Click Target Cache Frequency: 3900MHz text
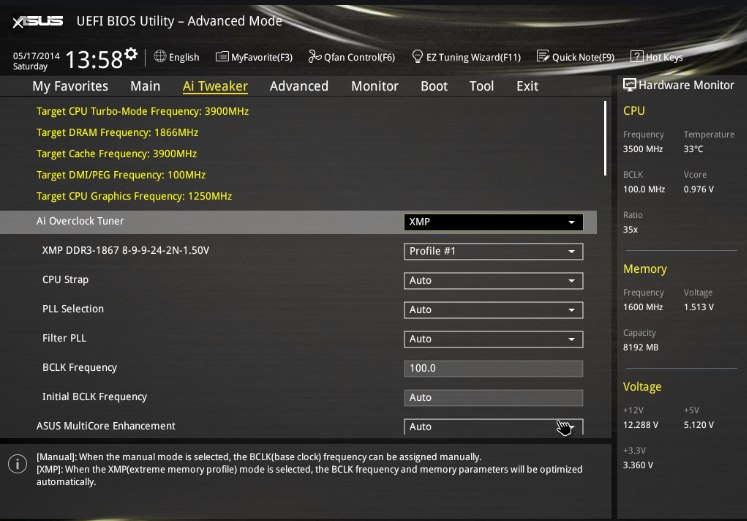 tap(117, 154)
